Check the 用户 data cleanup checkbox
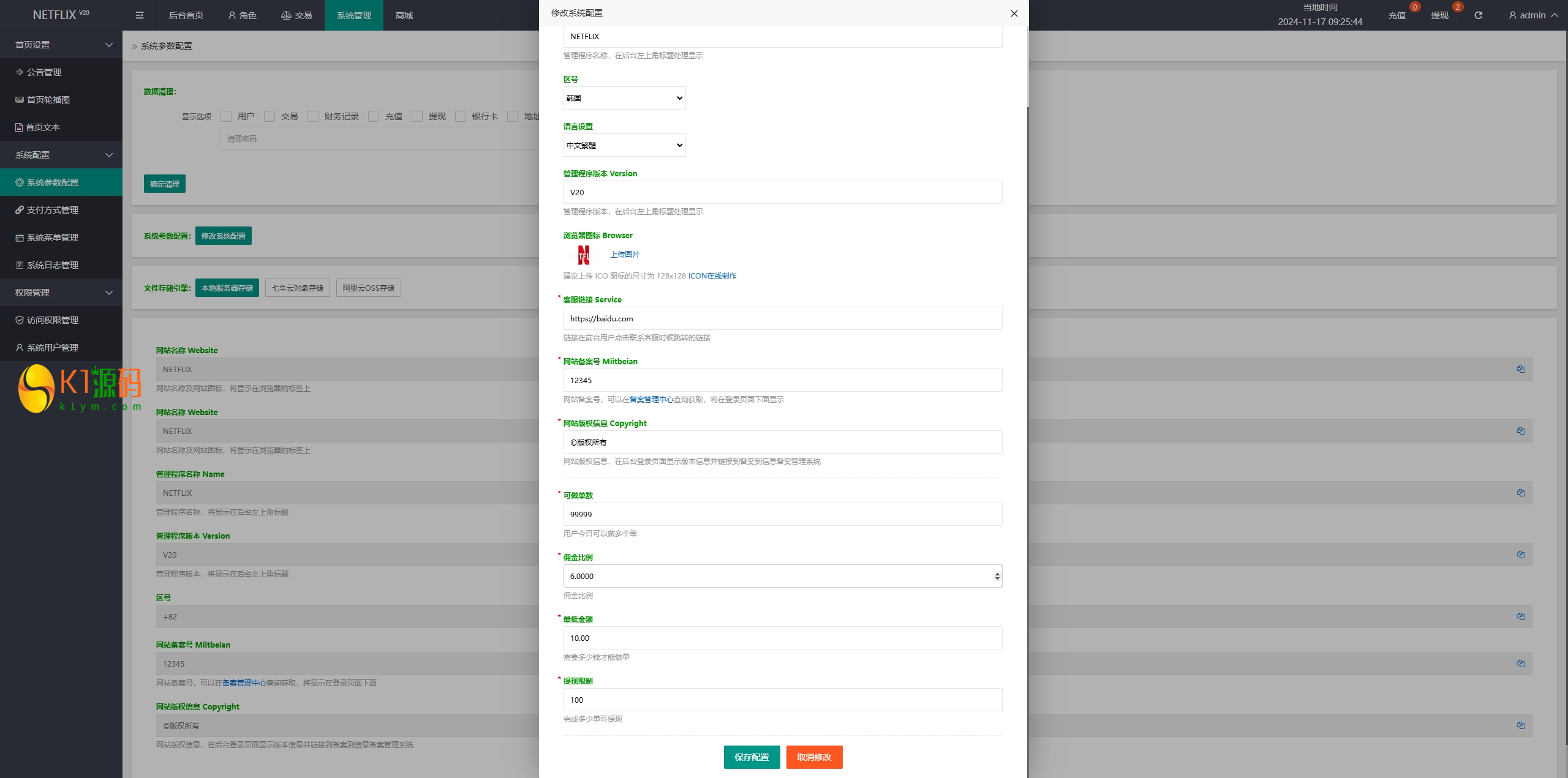 coord(226,116)
